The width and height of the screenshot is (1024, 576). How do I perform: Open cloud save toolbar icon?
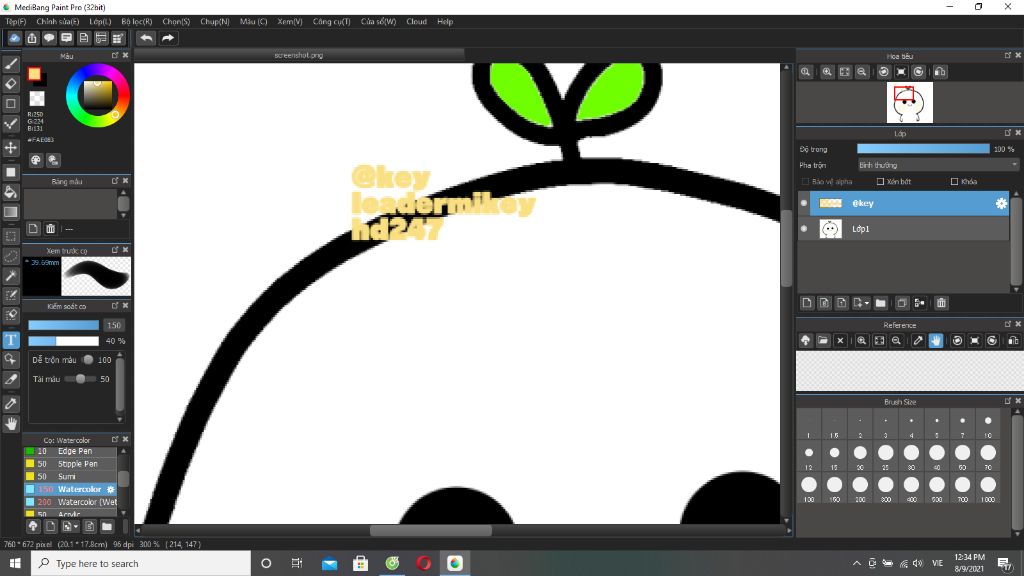14,38
